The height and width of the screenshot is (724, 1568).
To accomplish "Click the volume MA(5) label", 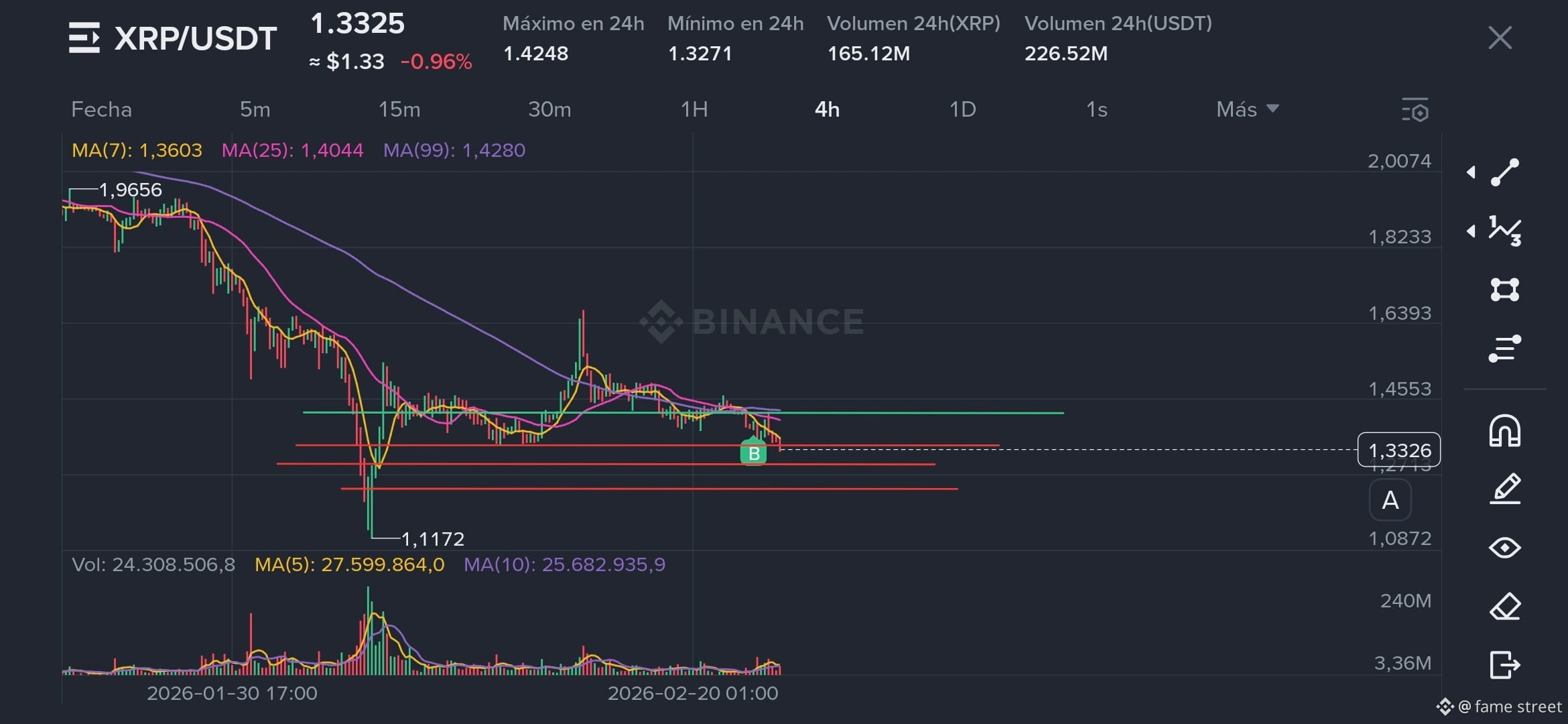I will click(x=349, y=564).
